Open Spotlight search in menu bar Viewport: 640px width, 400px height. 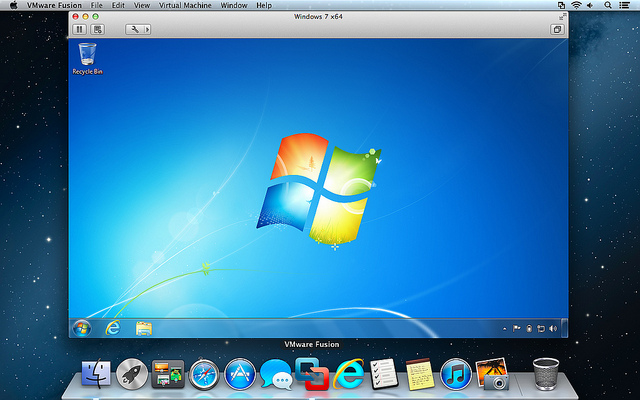(x=608, y=5)
